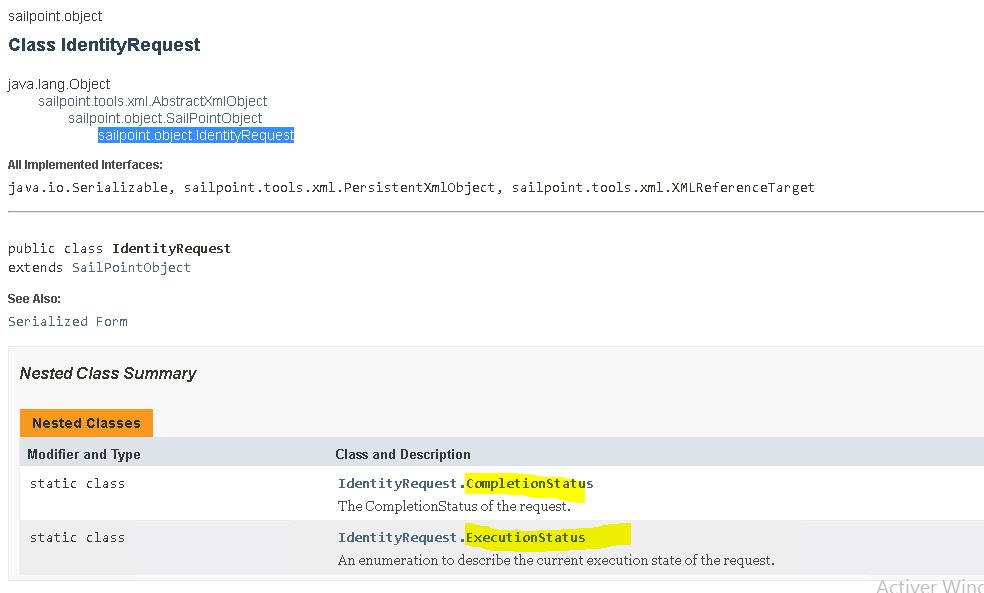Select the Nested Classes tab
The width and height of the screenshot is (984, 593).
tap(86, 423)
